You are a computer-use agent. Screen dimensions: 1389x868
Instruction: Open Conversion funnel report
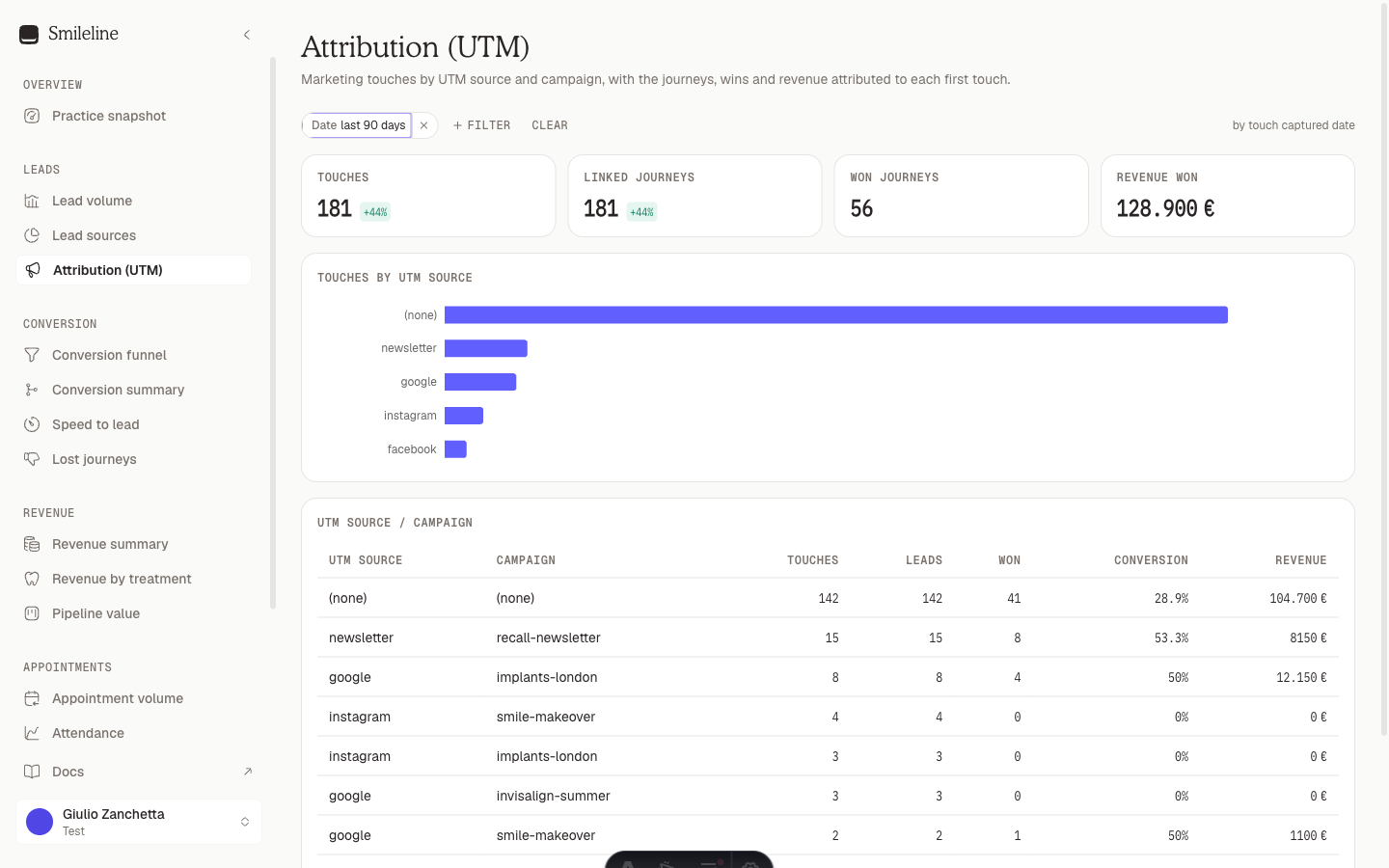point(134,355)
